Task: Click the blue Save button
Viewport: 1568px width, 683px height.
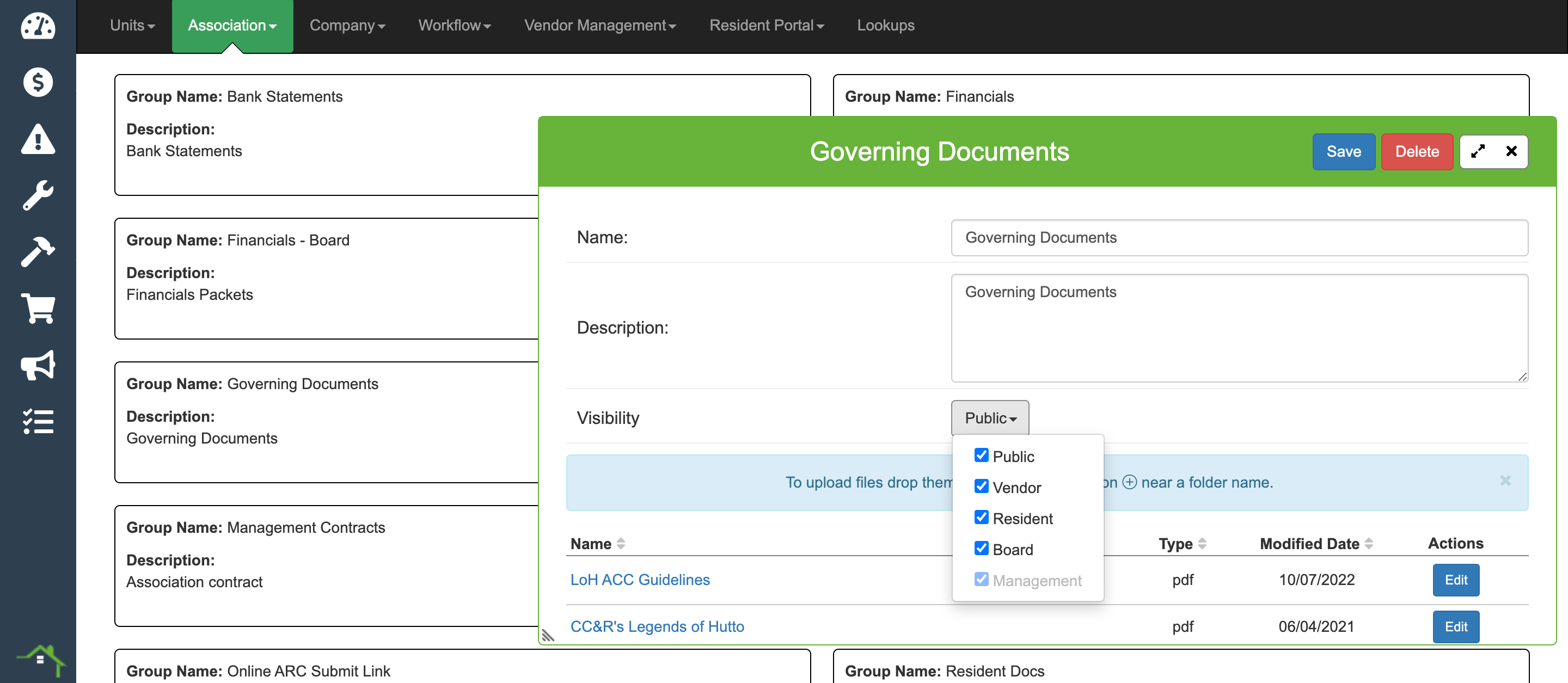Action: [1343, 151]
